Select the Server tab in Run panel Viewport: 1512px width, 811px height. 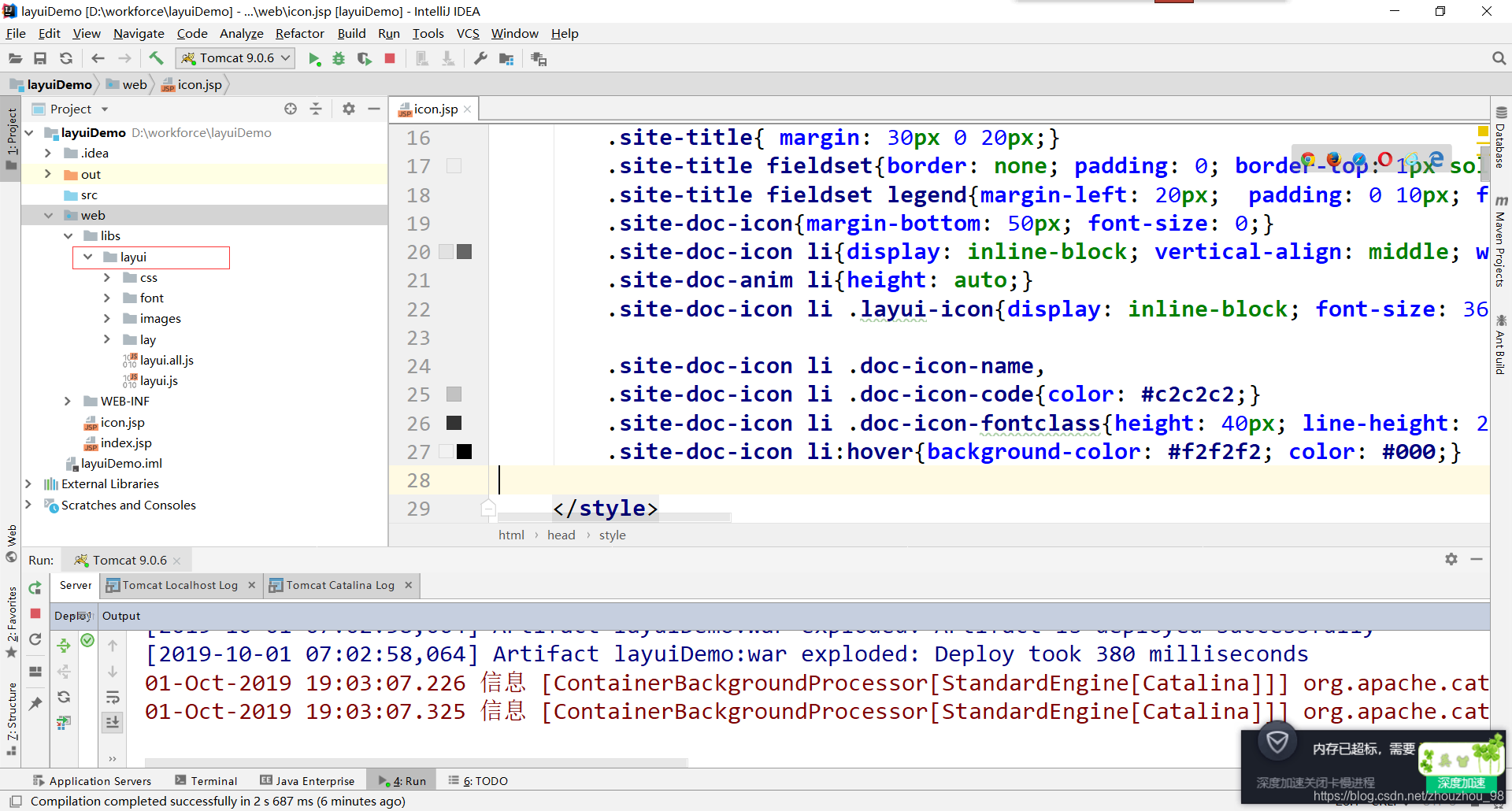coord(76,585)
